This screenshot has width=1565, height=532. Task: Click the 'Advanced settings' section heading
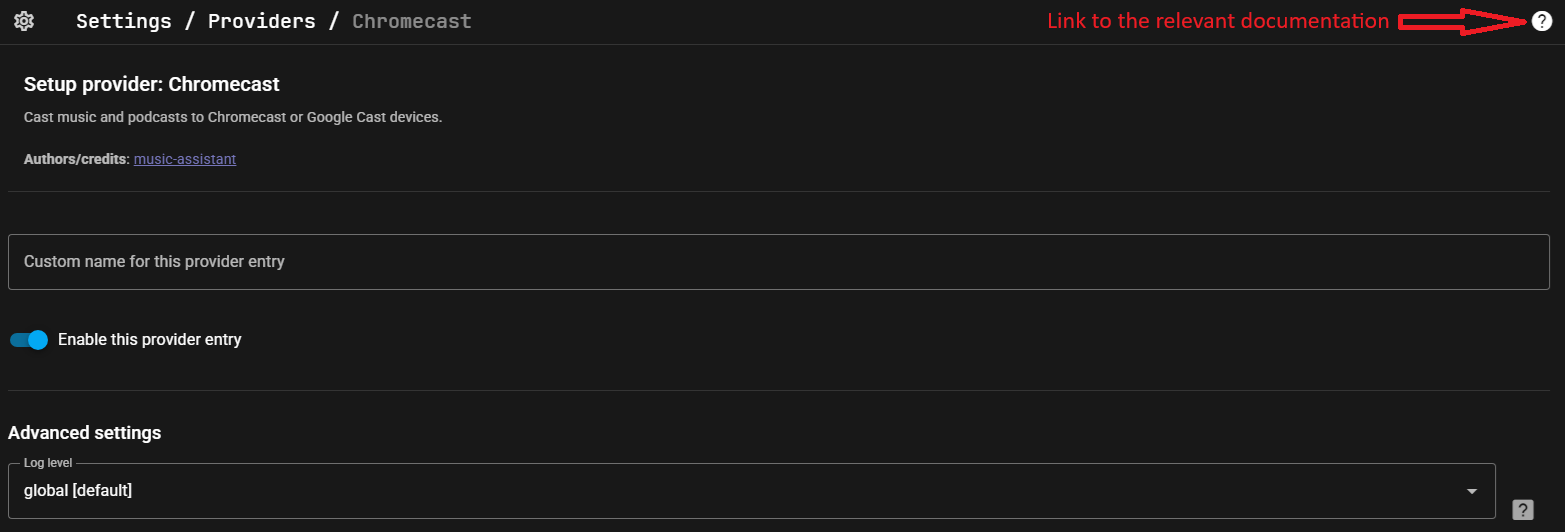click(84, 433)
